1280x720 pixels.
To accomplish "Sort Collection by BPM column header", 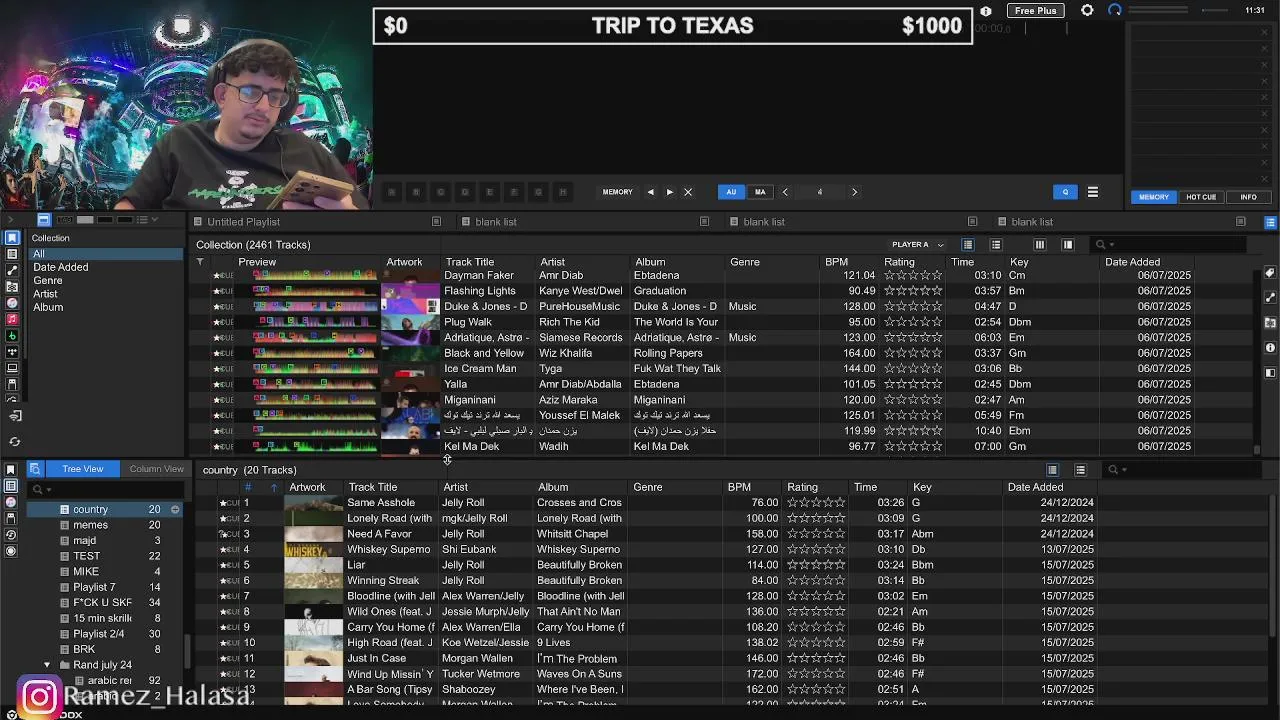I will pos(837,262).
